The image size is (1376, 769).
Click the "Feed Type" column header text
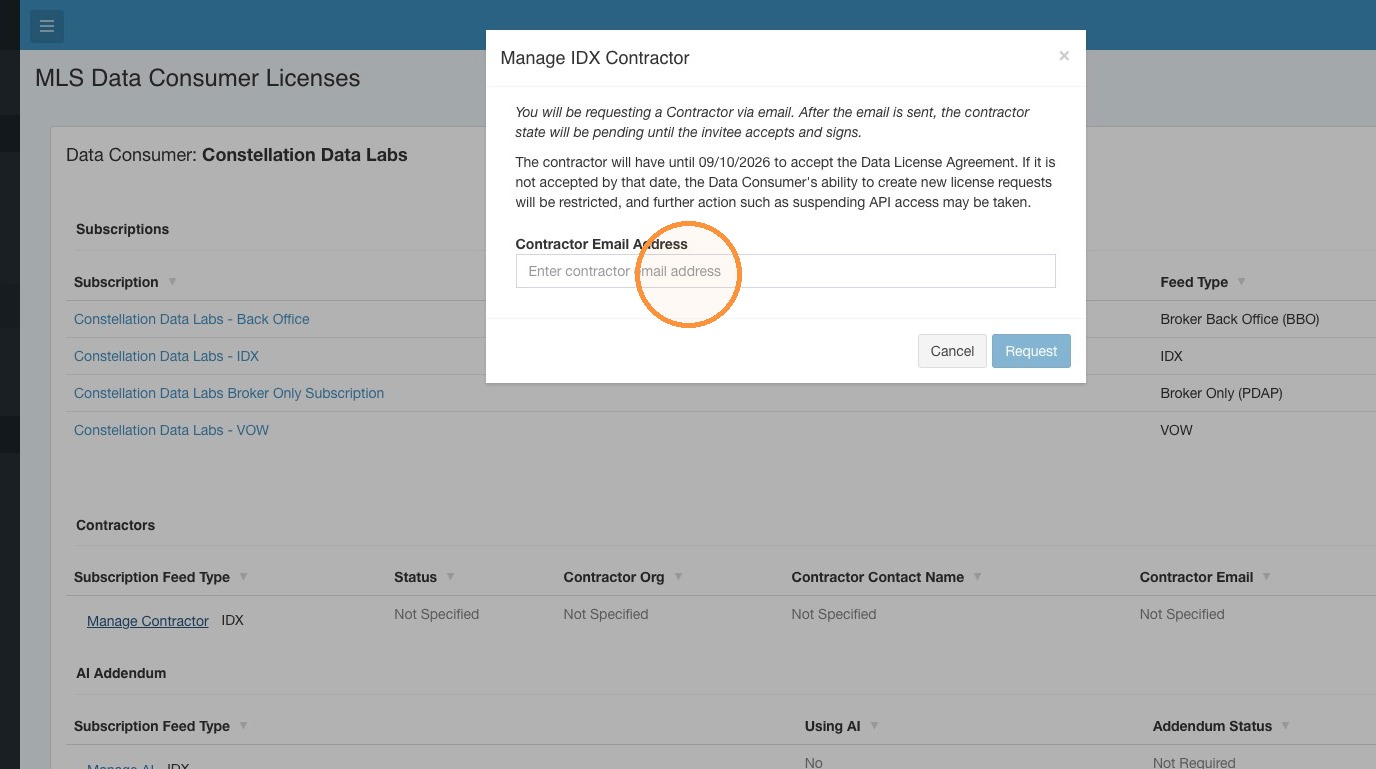[x=1194, y=282]
